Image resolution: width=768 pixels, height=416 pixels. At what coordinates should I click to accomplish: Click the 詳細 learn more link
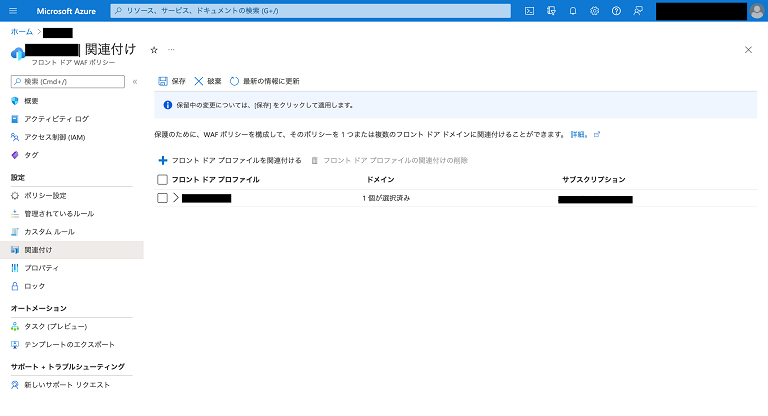pyautogui.click(x=579, y=134)
